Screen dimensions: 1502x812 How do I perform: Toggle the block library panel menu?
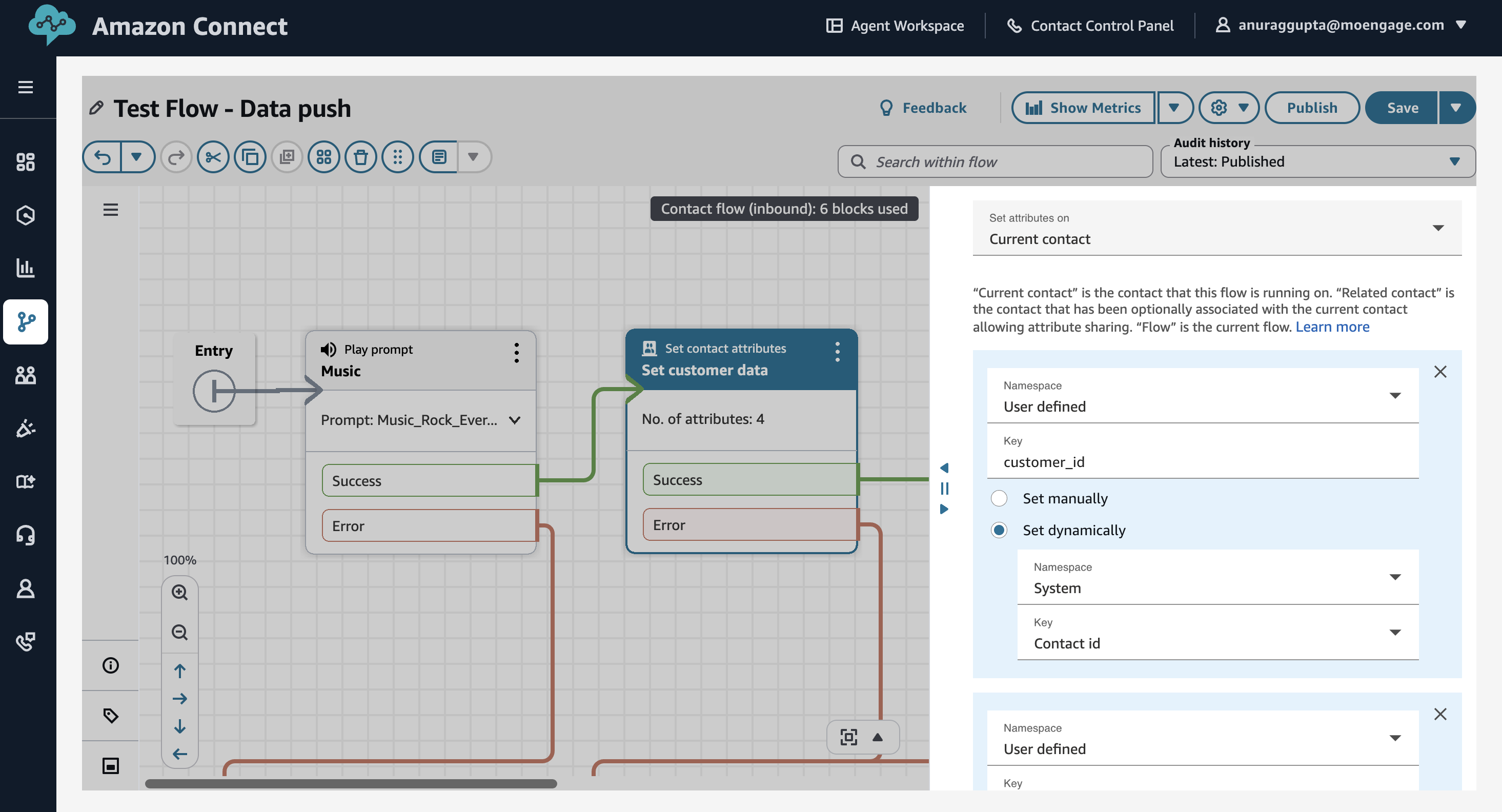(110, 210)
